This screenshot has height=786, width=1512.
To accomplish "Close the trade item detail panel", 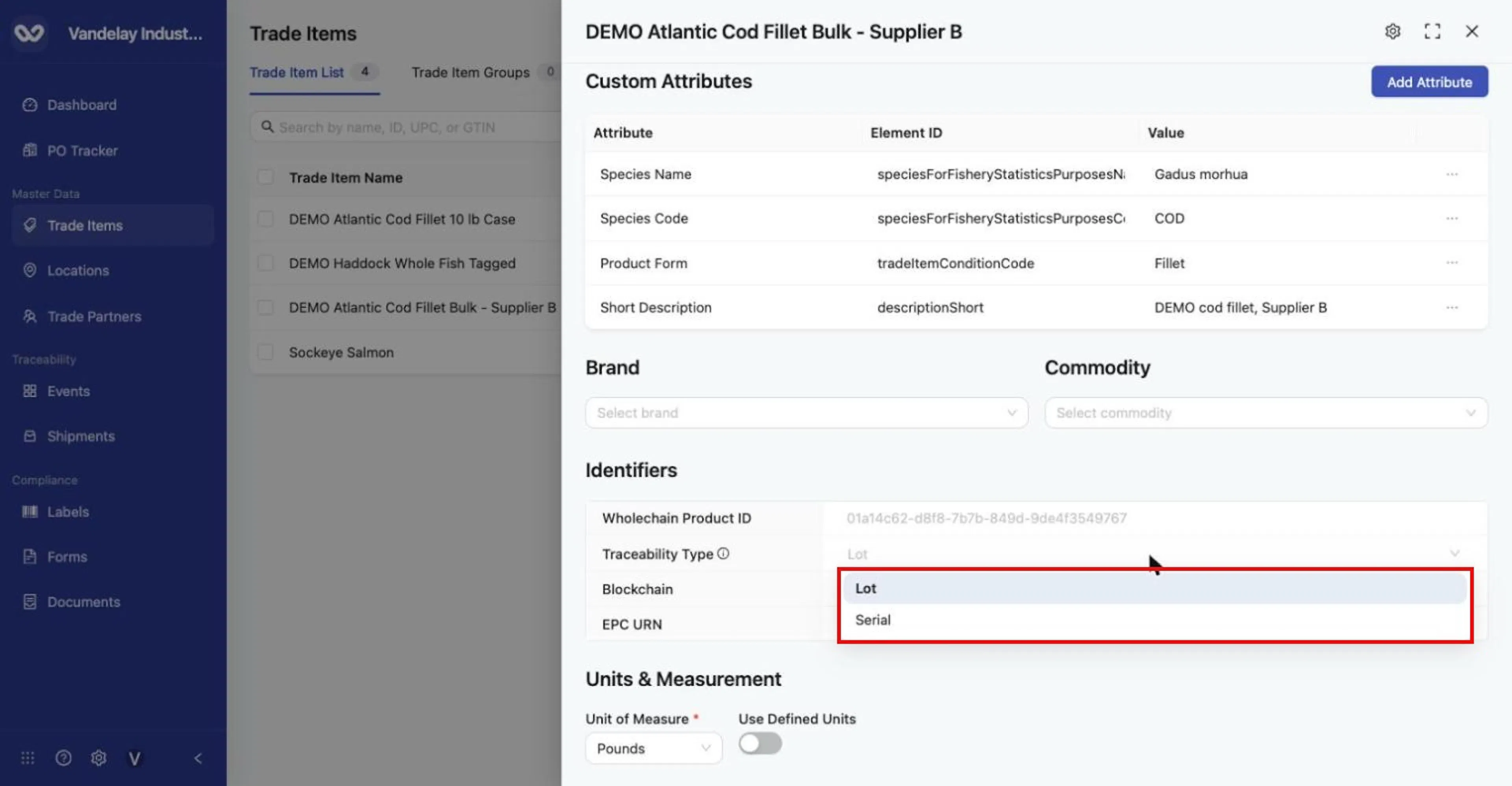I will 1471,31.
